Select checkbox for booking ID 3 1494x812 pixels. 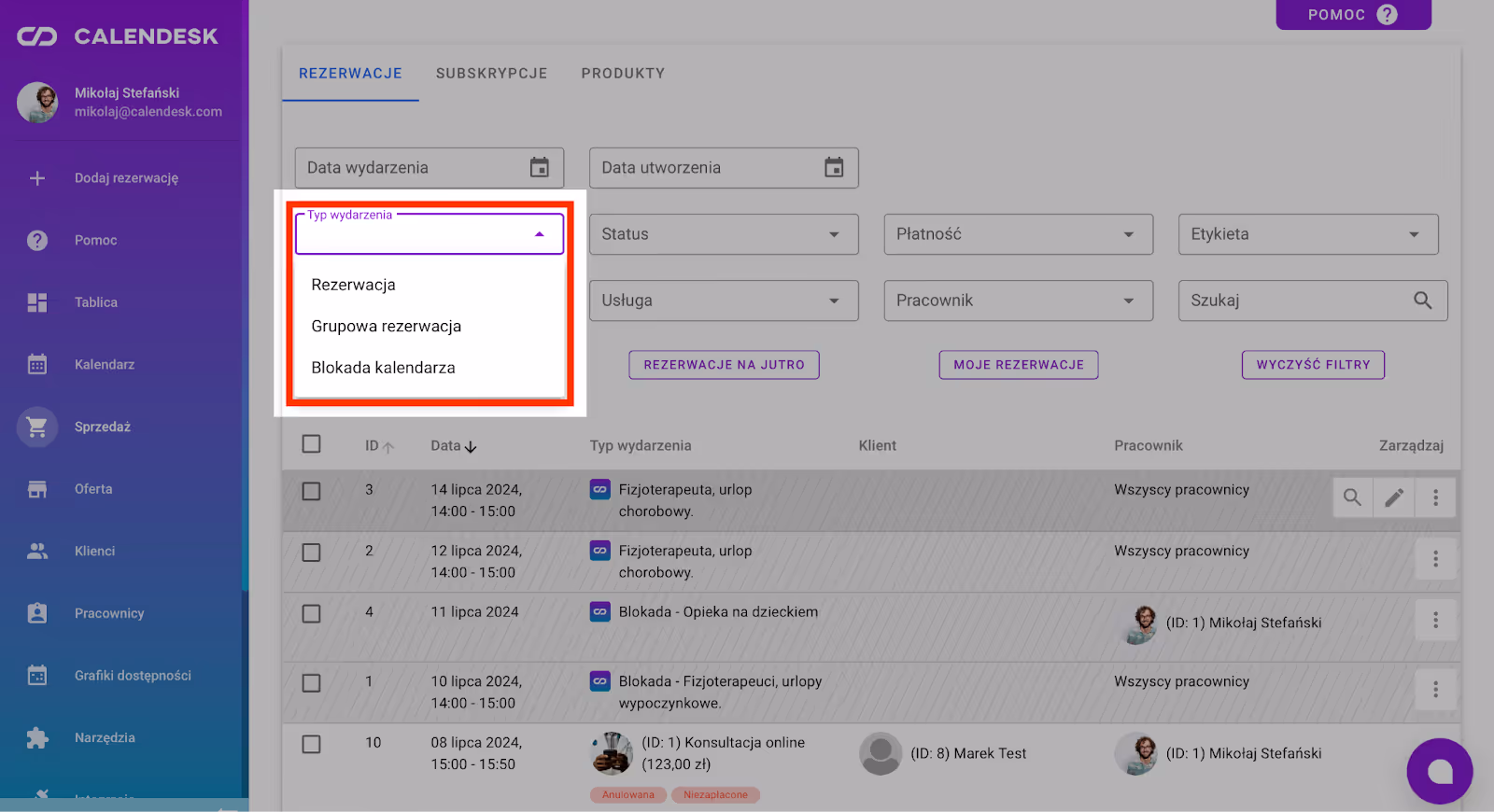point(312,491)
